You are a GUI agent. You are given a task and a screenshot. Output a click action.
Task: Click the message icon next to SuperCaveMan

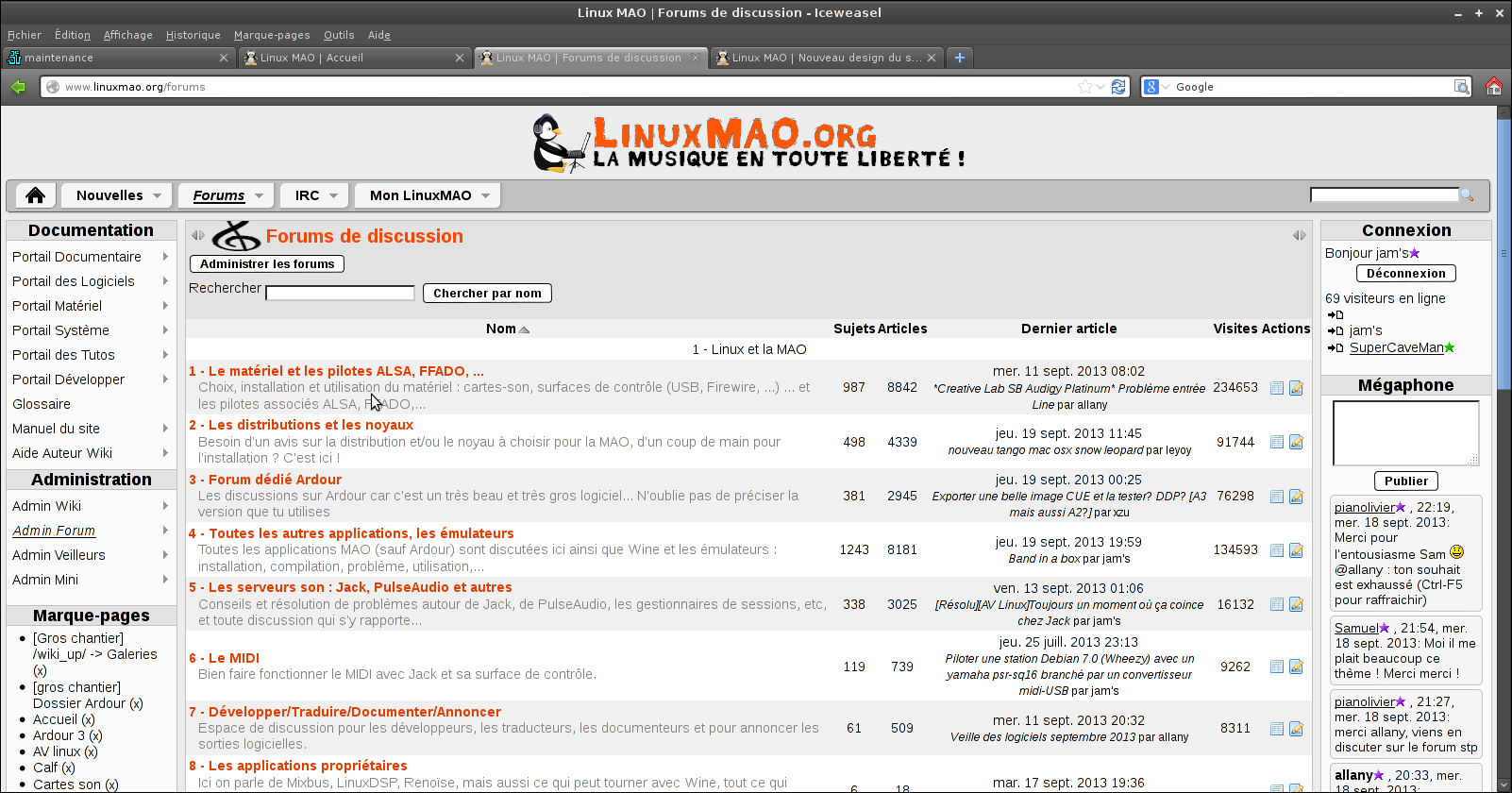[x=1336, y=348]
